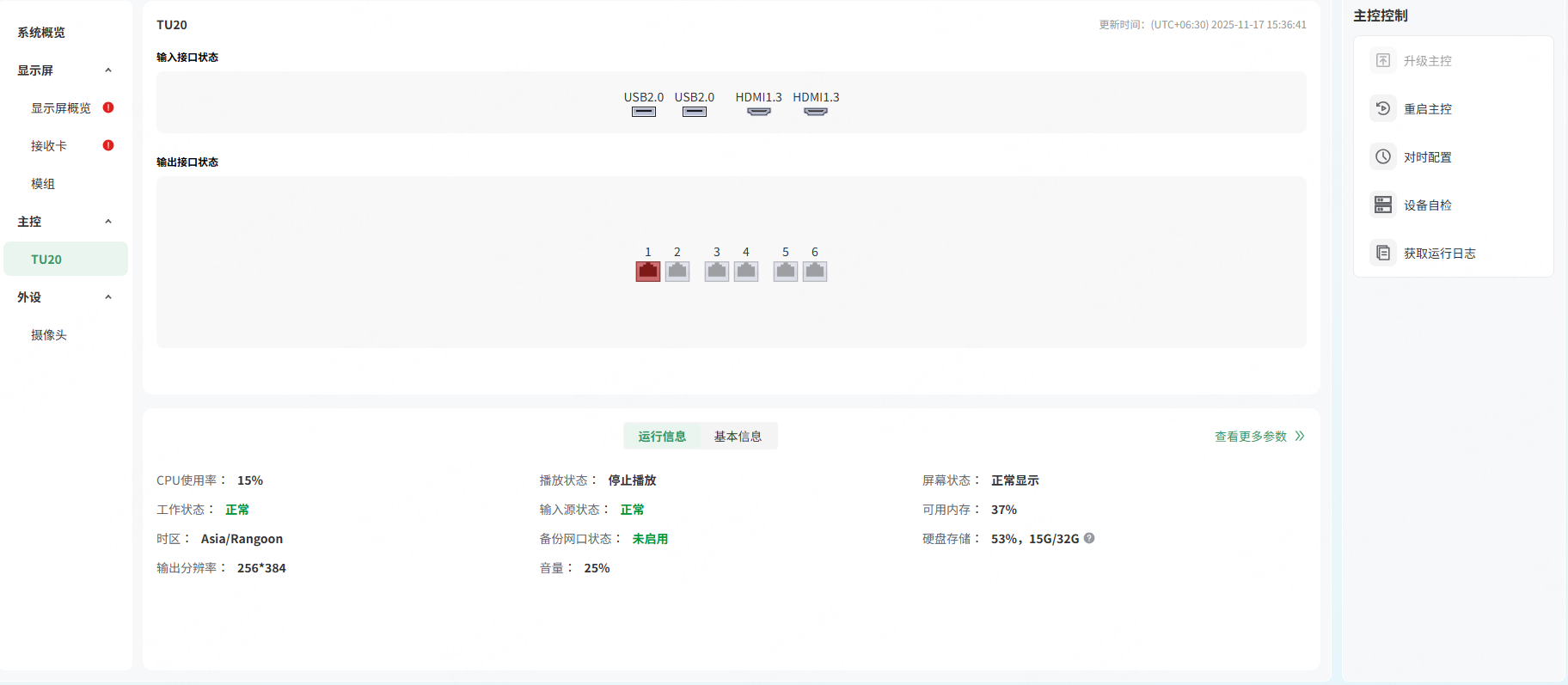Collapse the 外设 sidebar section
The height and width of the screenshot is (685, 1568).
[x=108, y=297]
